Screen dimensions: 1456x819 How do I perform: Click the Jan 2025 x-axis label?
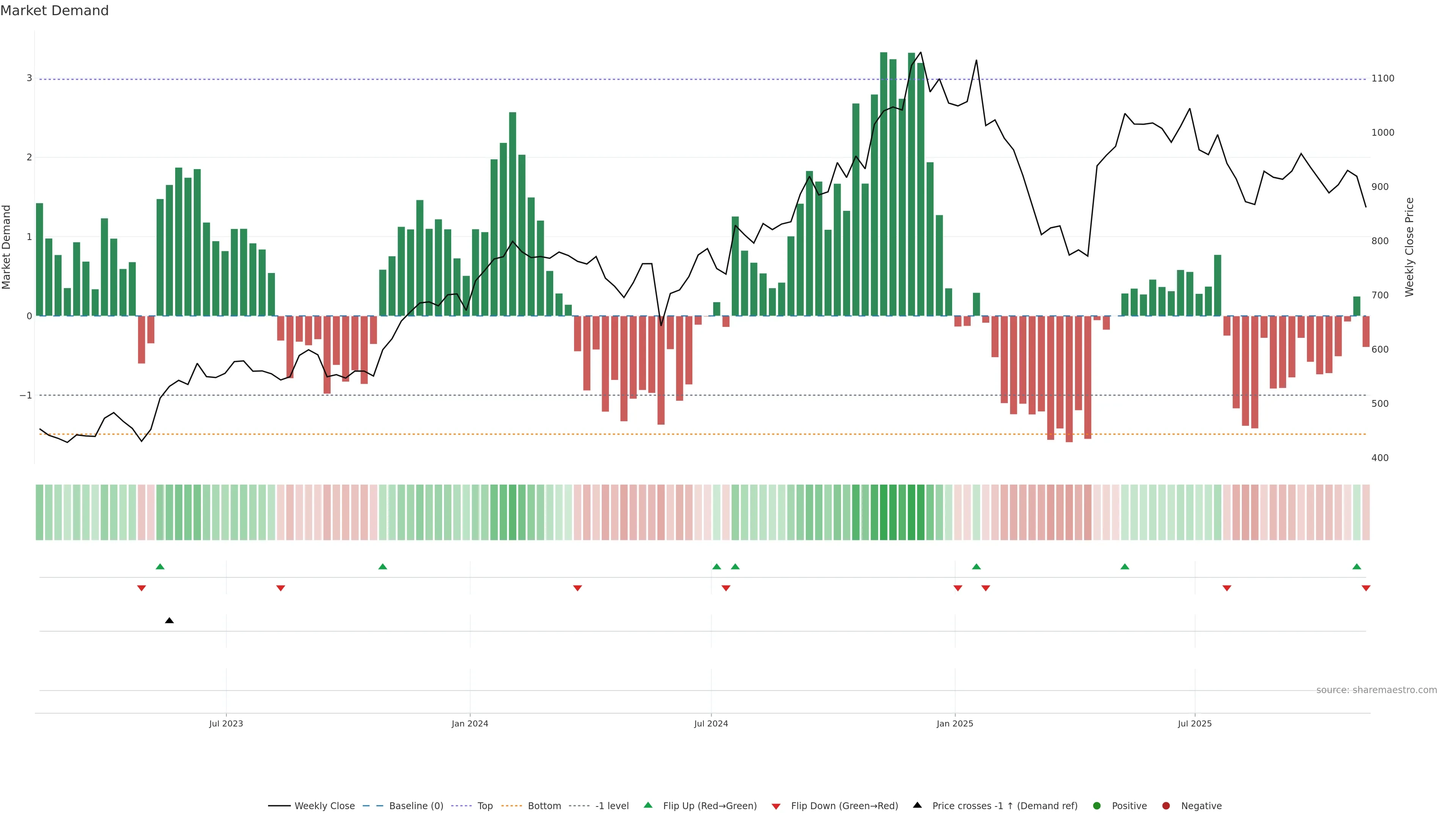point(955,723)
